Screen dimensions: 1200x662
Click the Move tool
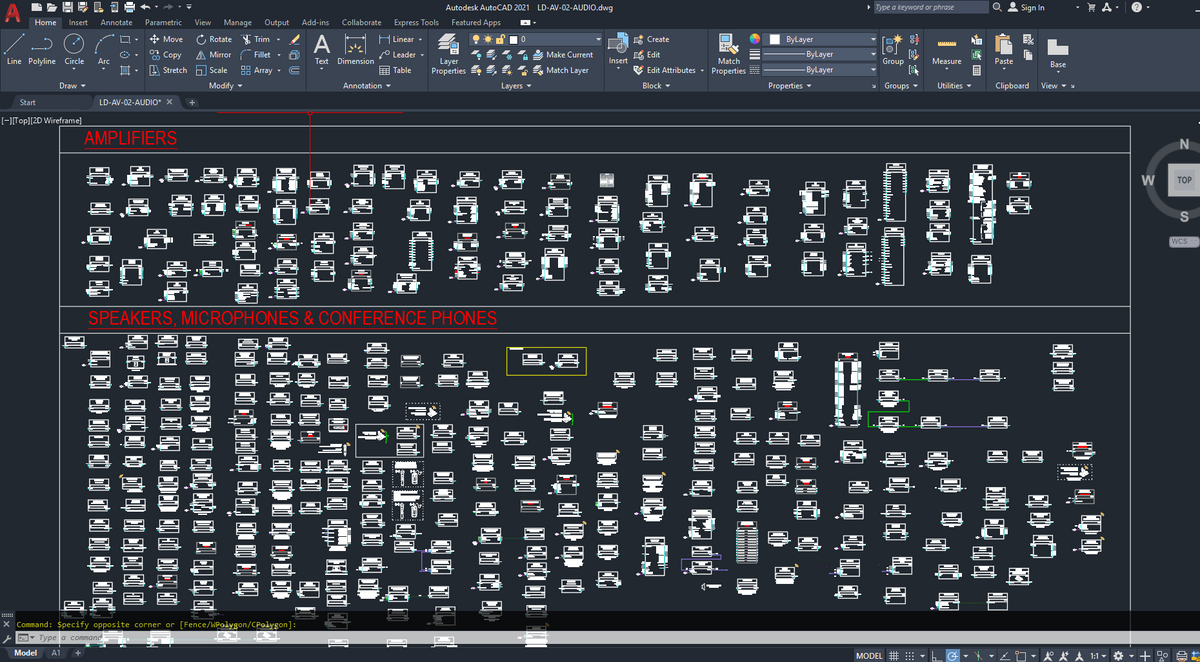pyautogui.click(x=166, y=39)
